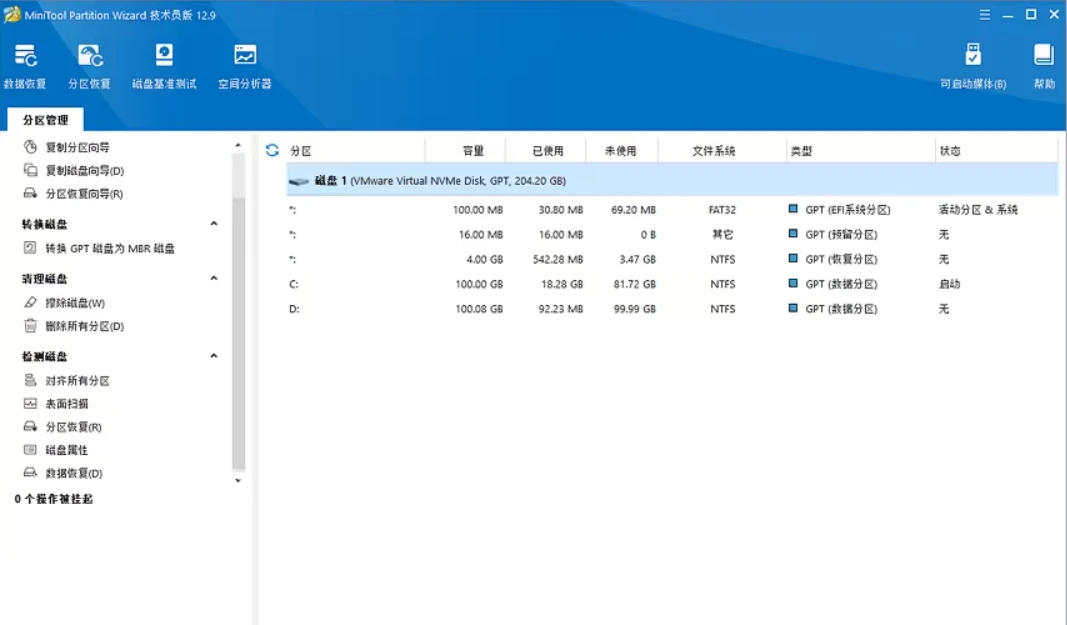Click the disk drive icon beside 磁盘 1

tap(299, 181)
